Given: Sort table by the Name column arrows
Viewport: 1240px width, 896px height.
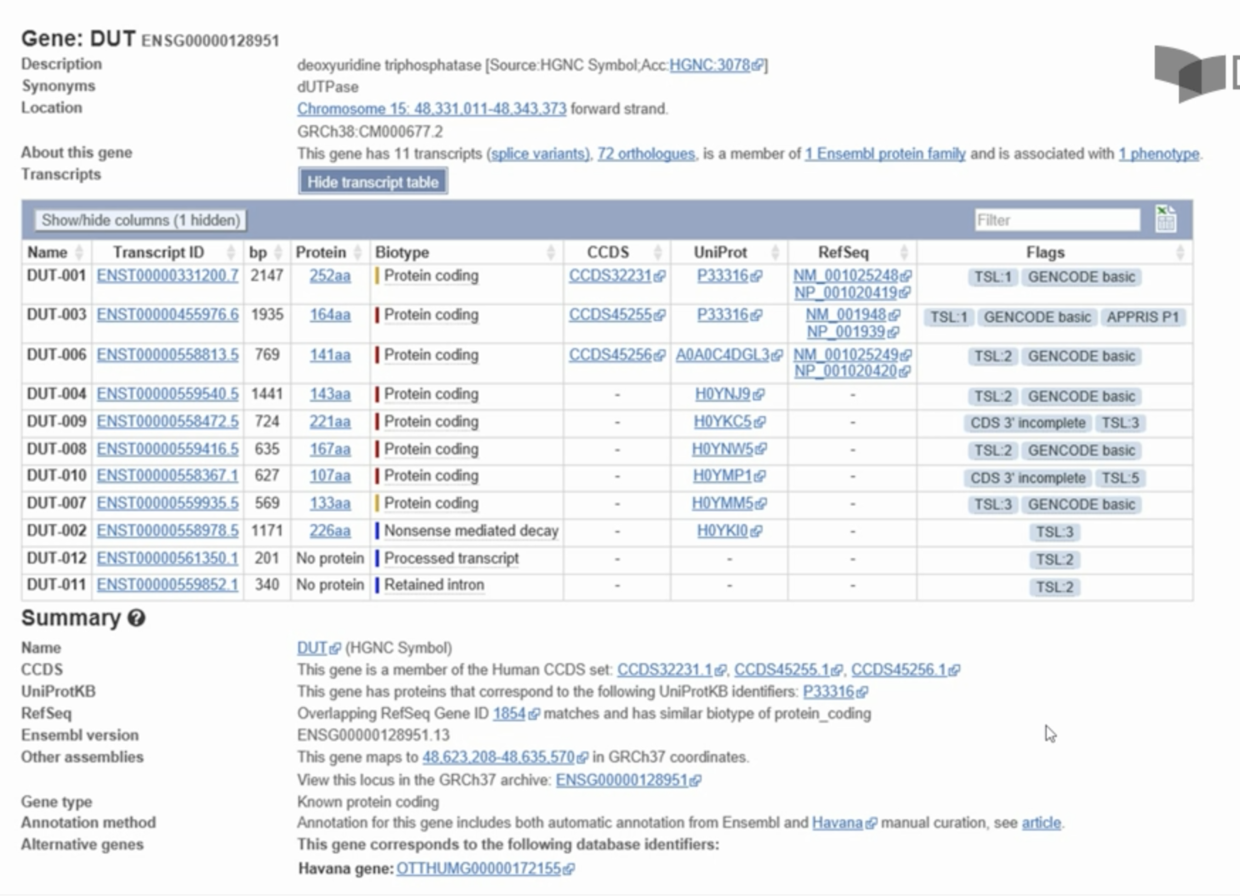Looking at the screenshot, I should tap(80, 252).
